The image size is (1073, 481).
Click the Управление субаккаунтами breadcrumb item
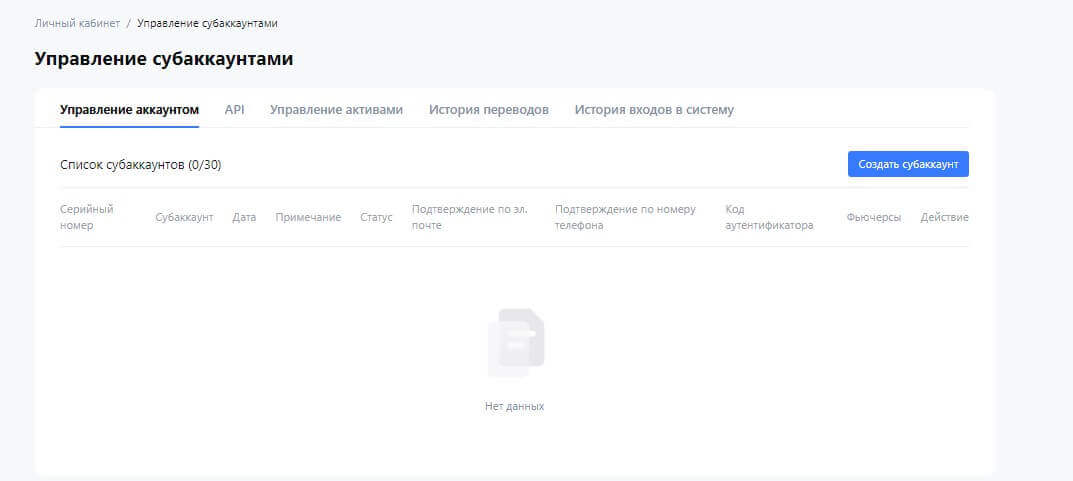pos(207,22)
